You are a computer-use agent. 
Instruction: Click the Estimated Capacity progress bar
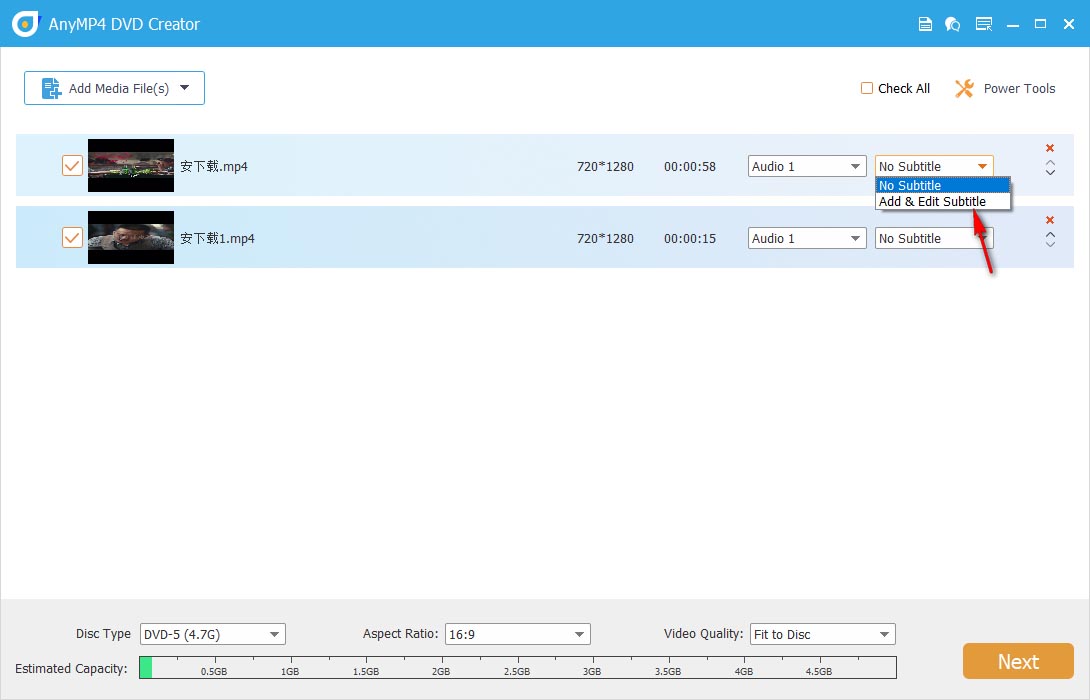518,667
